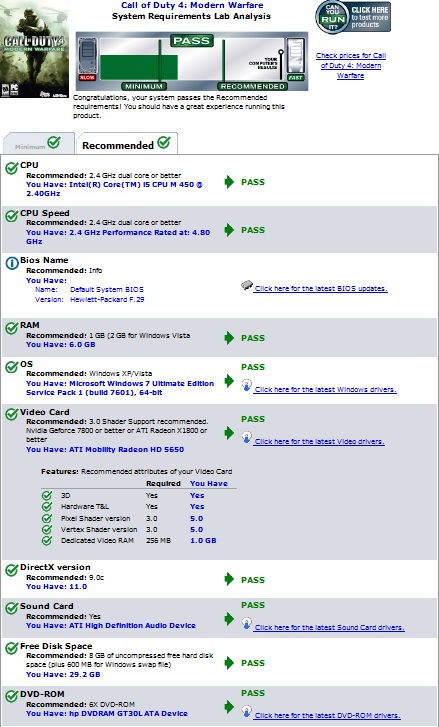Click the check mark in the Dedicated Video RAM row
This screenshot has height=727, width=439.
47,540
